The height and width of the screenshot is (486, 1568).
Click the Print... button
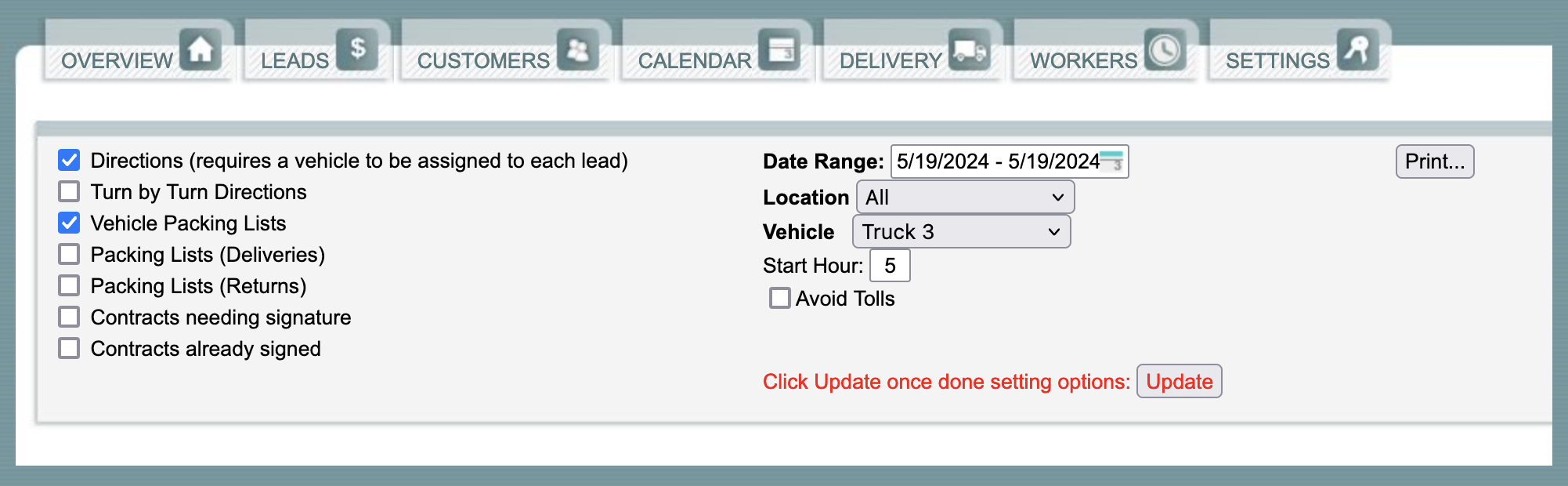pos(1434,161)
